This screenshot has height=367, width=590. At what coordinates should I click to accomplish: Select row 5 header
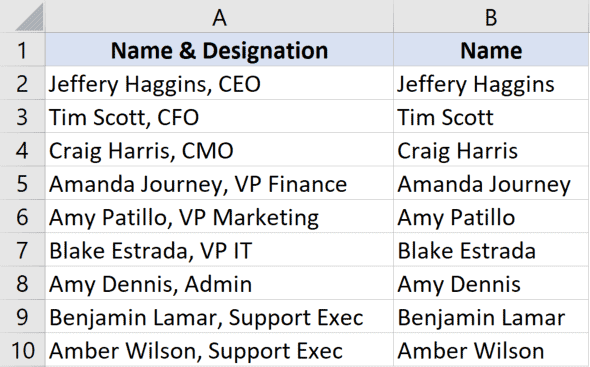(23, 183)
